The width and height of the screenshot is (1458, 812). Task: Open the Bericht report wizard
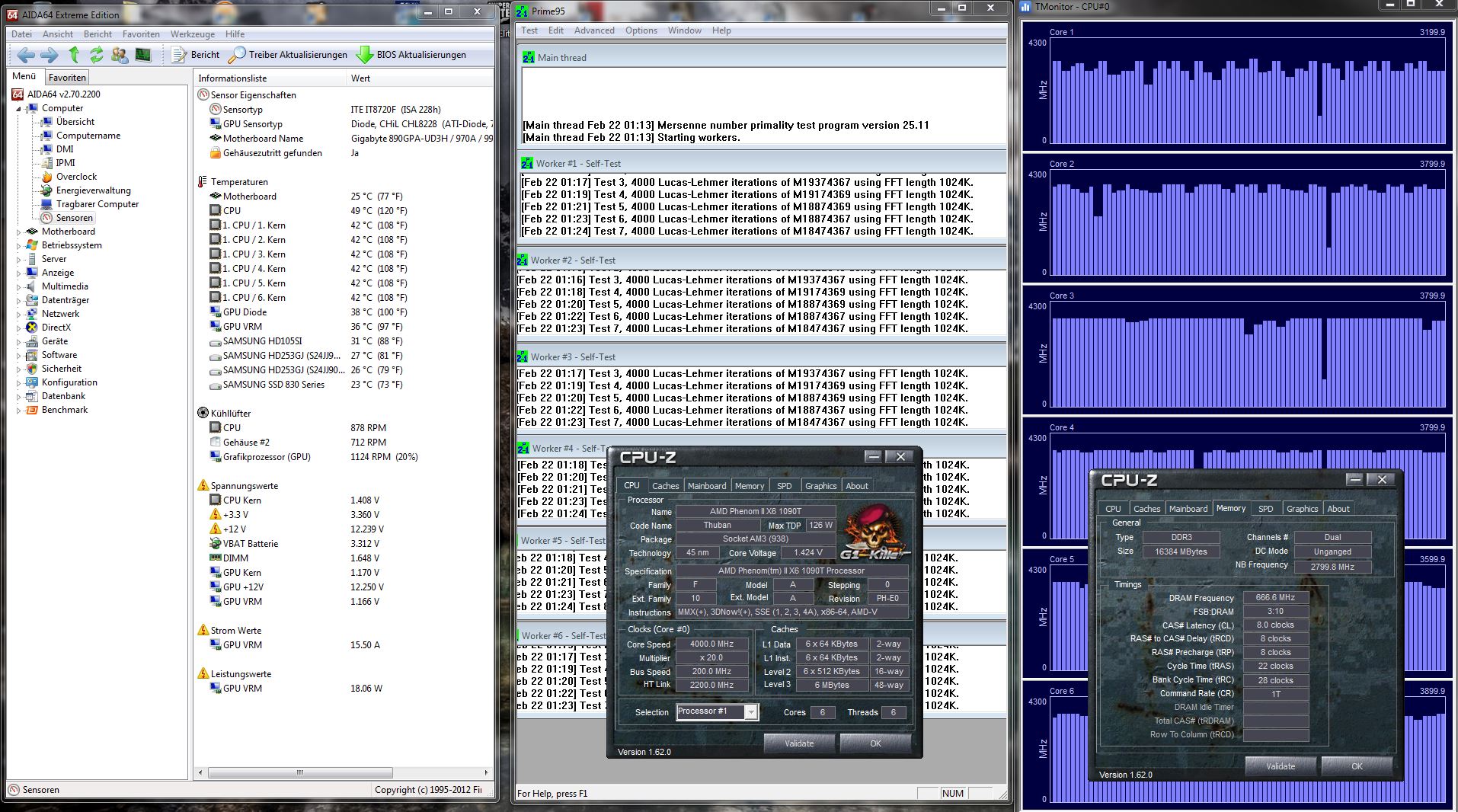click(x=196, y=55)
